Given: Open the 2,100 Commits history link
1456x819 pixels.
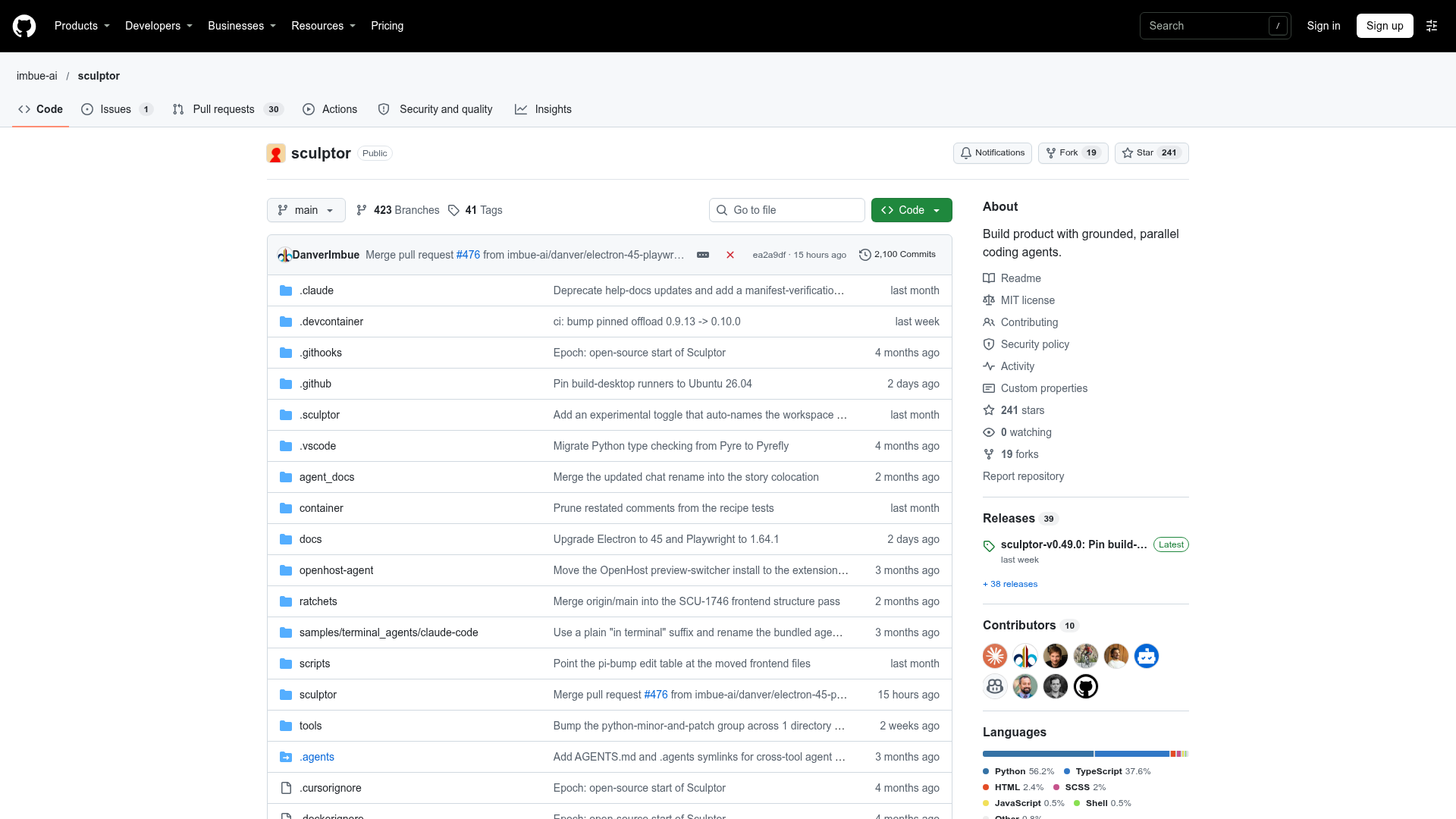Looking at the screenshot, I should pos(897,255).
